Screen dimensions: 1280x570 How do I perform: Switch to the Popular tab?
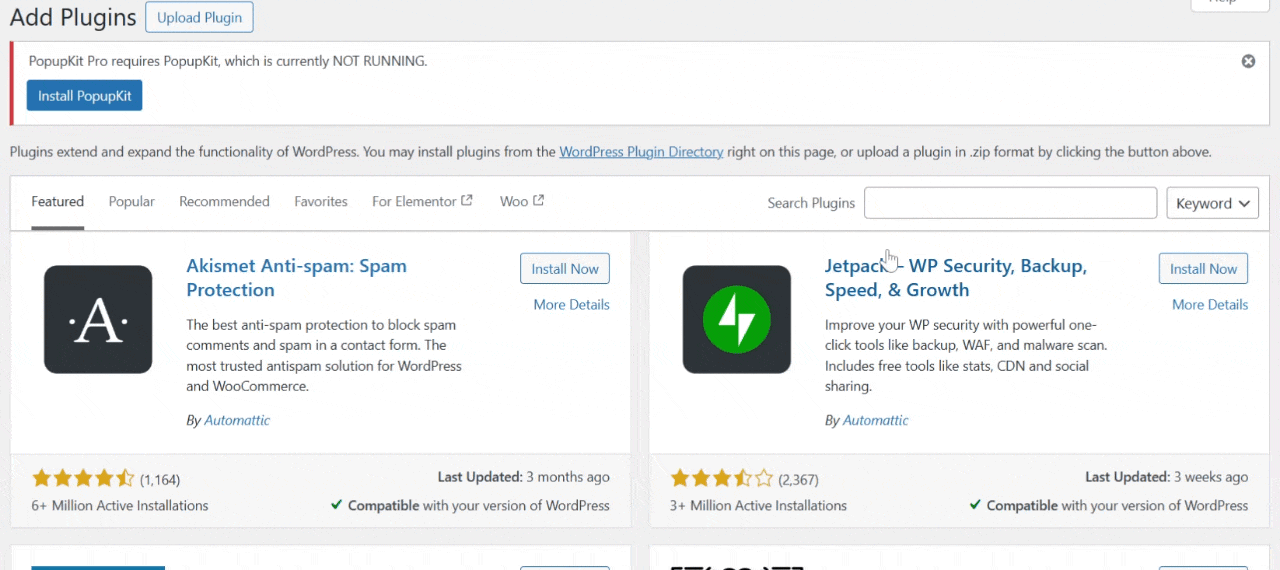coord(132,201)
